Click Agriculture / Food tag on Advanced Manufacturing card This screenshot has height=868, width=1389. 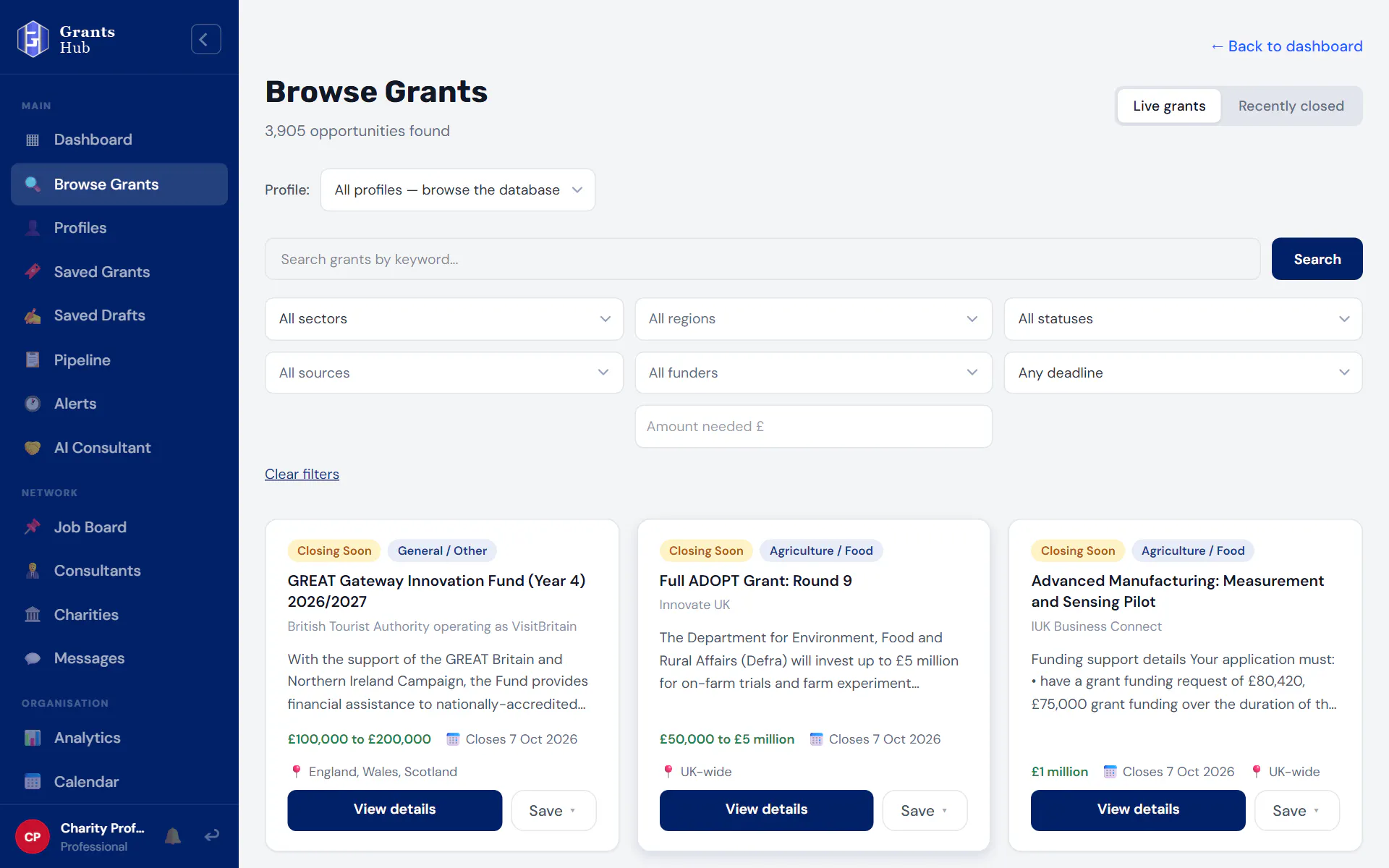(x=1193, y=551)
